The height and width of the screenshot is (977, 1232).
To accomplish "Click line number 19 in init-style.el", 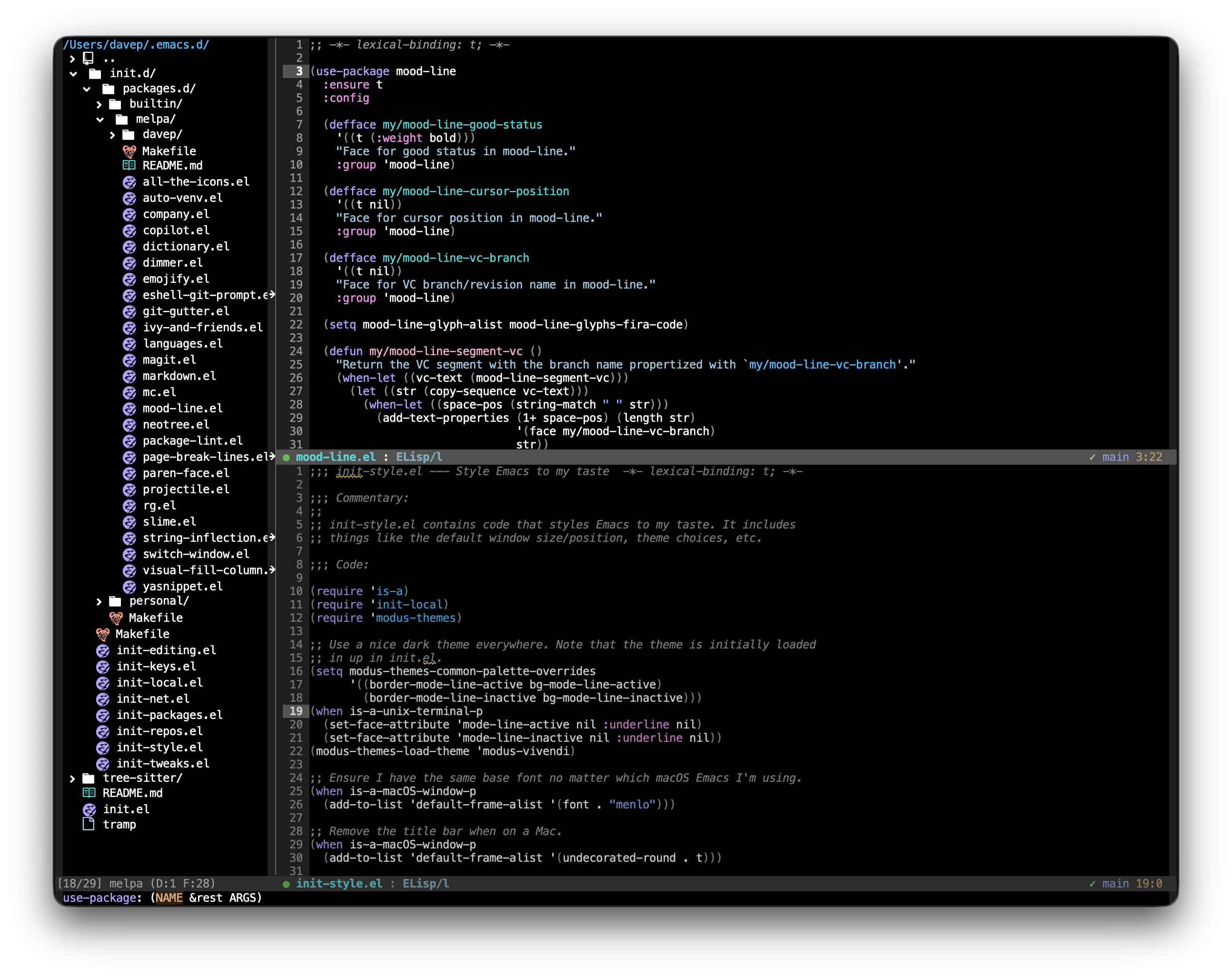I will click(296, 711).
